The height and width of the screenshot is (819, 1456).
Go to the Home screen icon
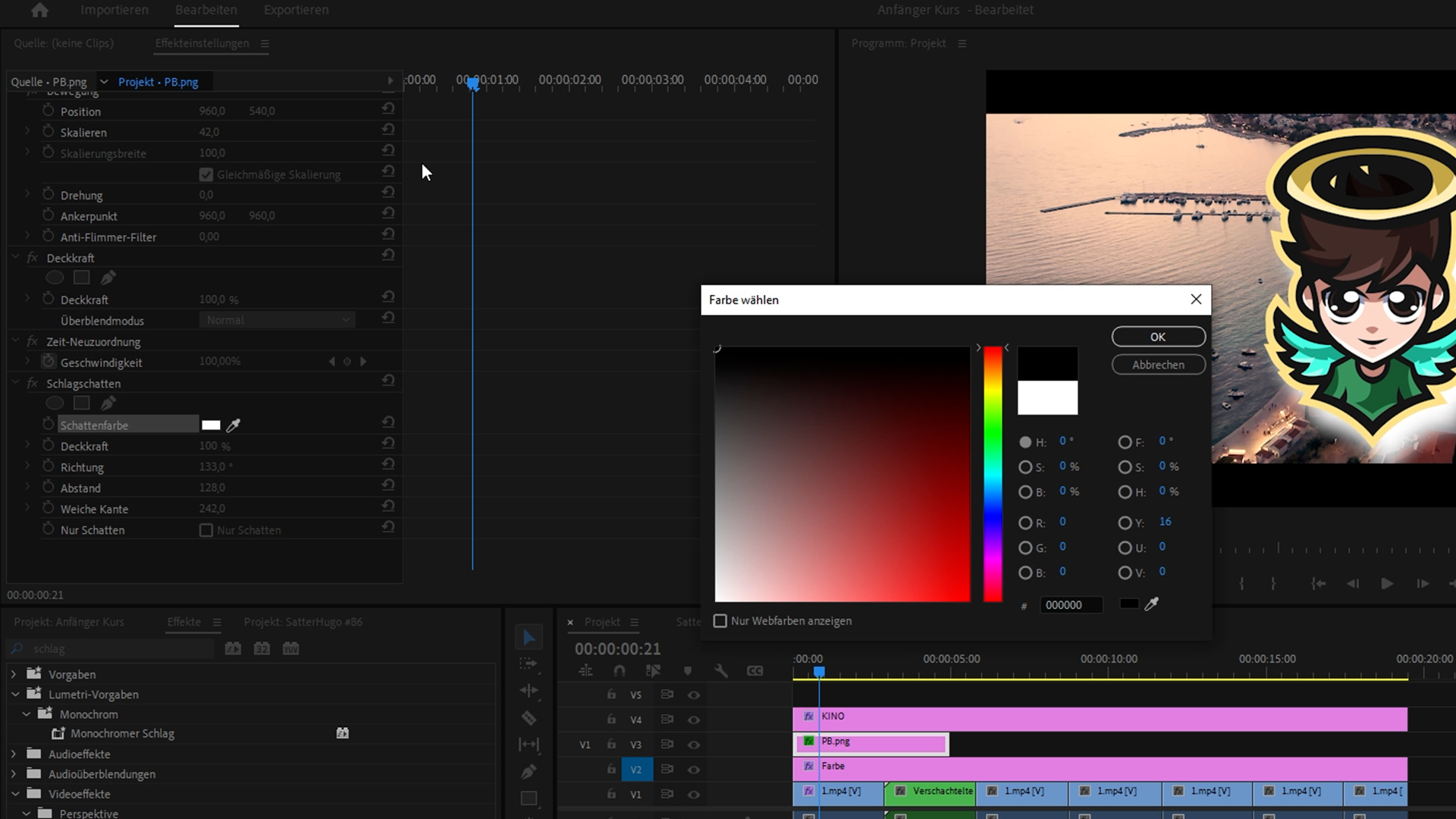tap(39, 10)
